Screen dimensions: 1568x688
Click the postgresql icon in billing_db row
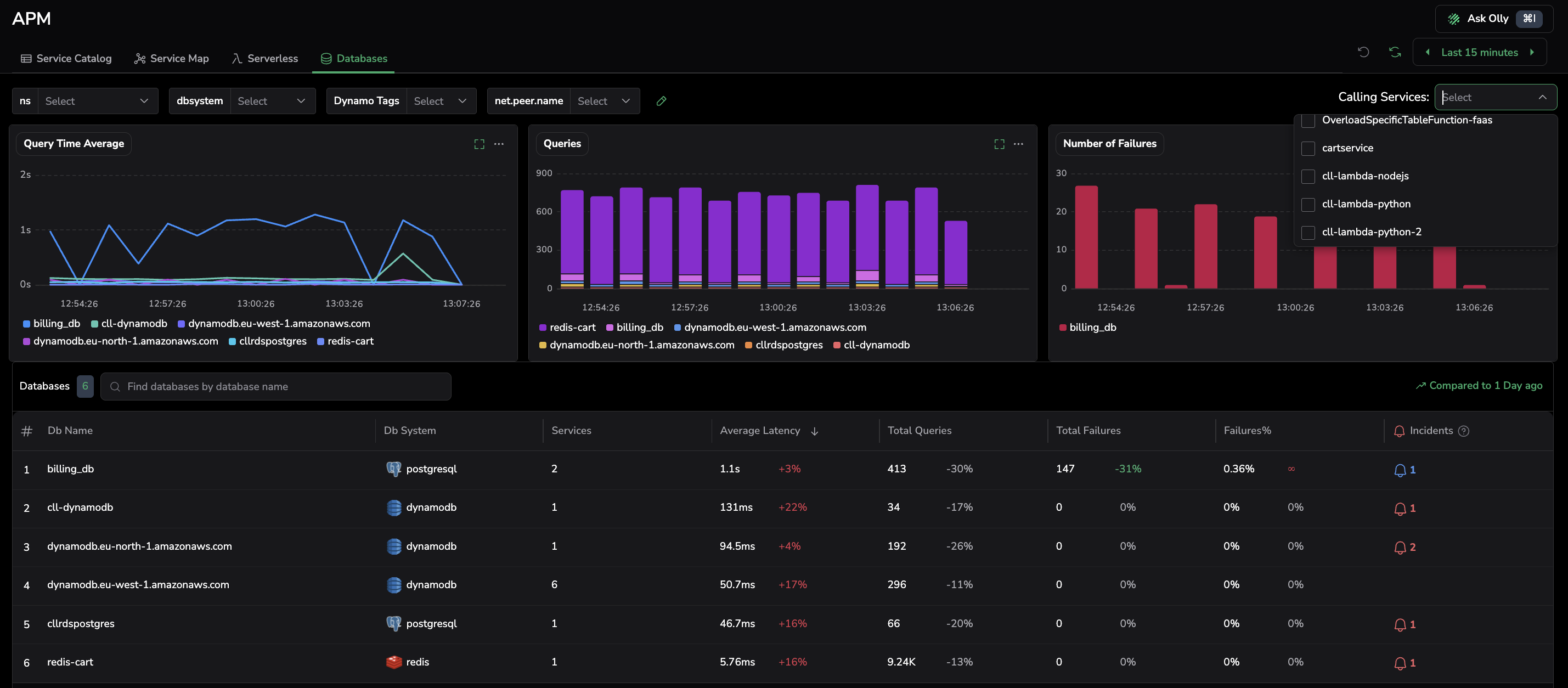pyautogui.click(x=394, y=469)
